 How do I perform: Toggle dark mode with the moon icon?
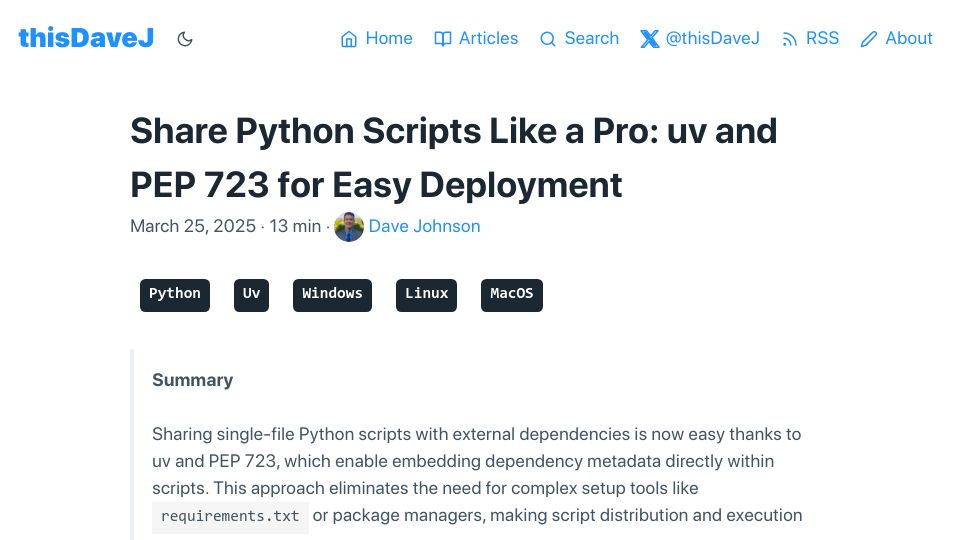[x=185, y=39]
